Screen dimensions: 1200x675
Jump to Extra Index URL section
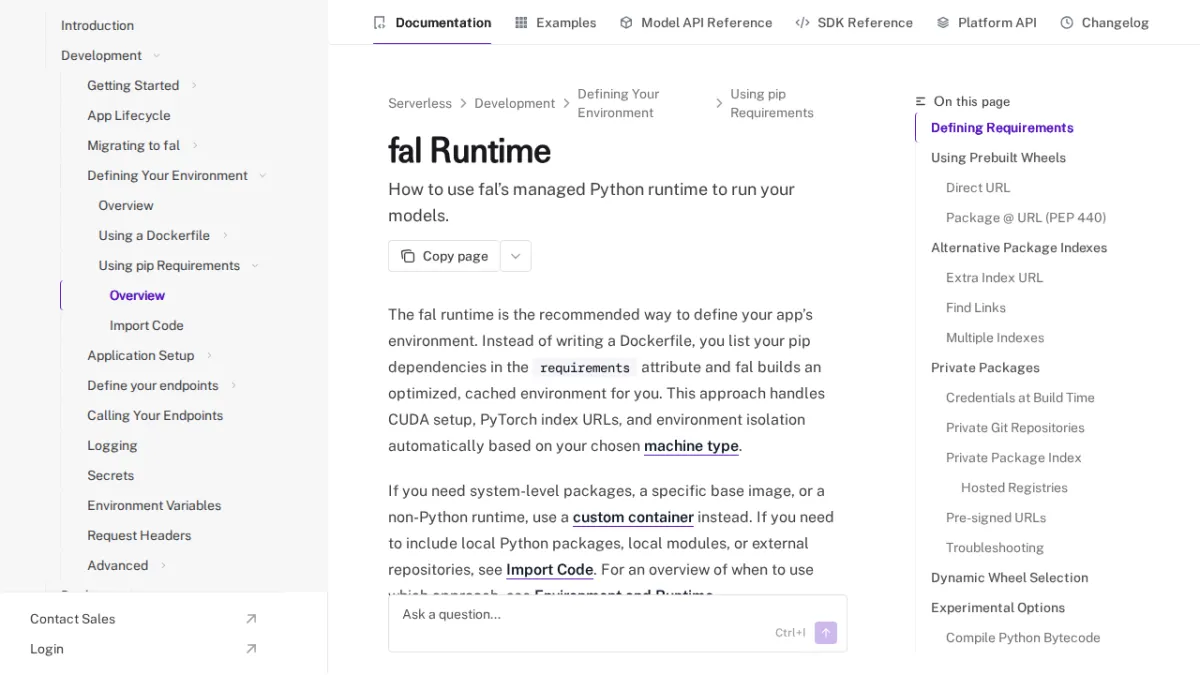[994, 278]
